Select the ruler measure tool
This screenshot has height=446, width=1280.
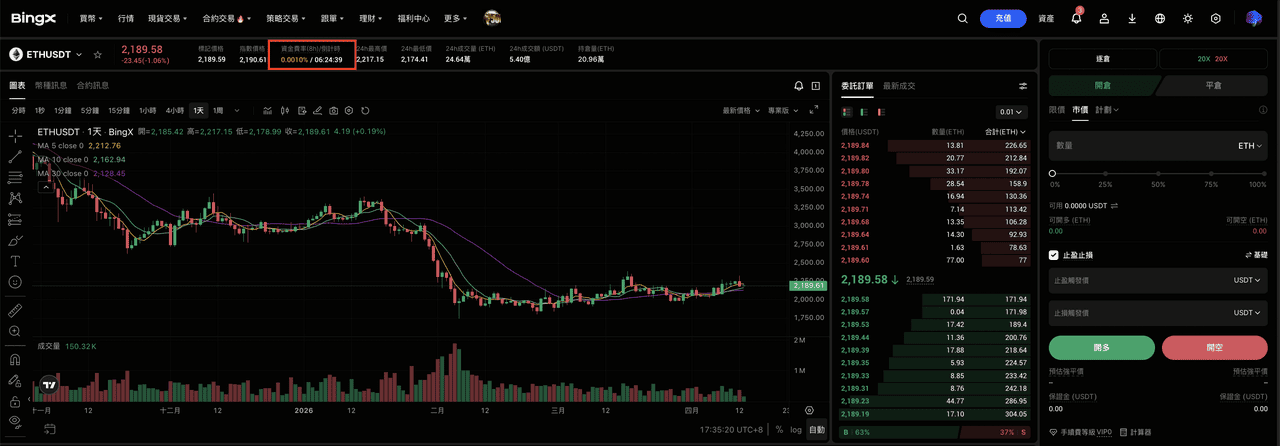[x=15, y=310]
